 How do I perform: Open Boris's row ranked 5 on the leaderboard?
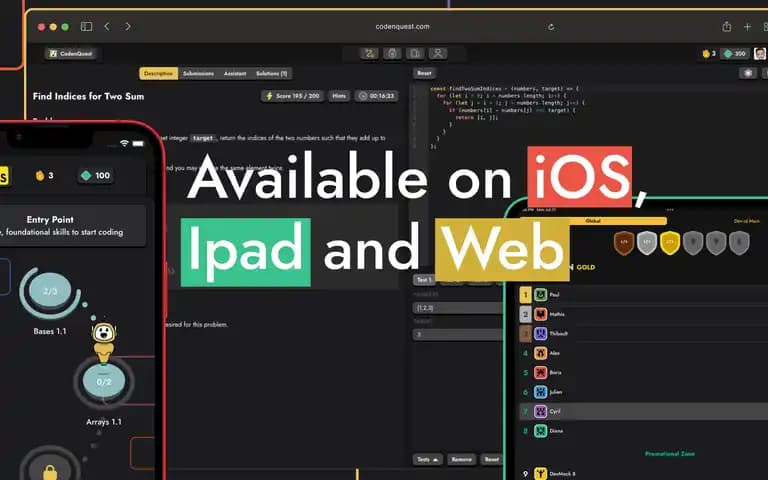(x=644, y=372)
